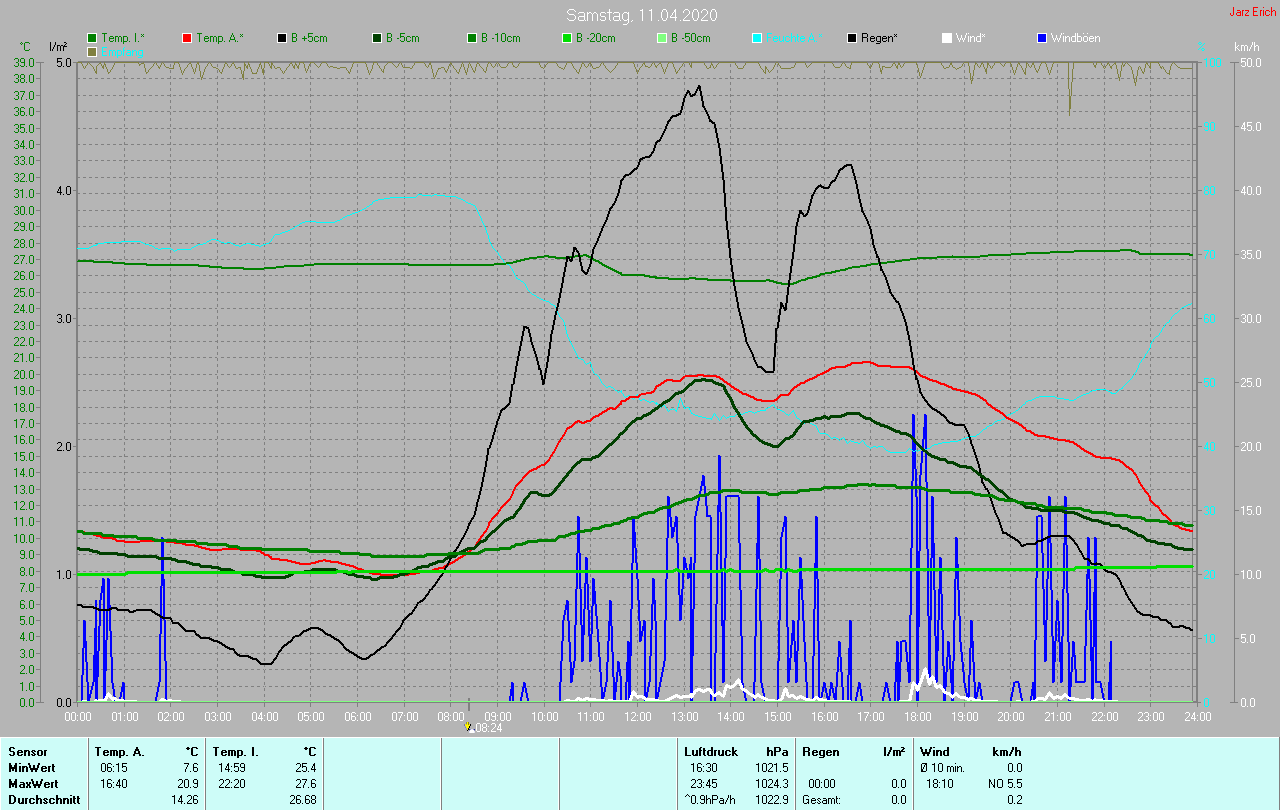Click the '24:00' time axis label
This screenshot has height=810, width=1280.
[x=1197, y=716]
